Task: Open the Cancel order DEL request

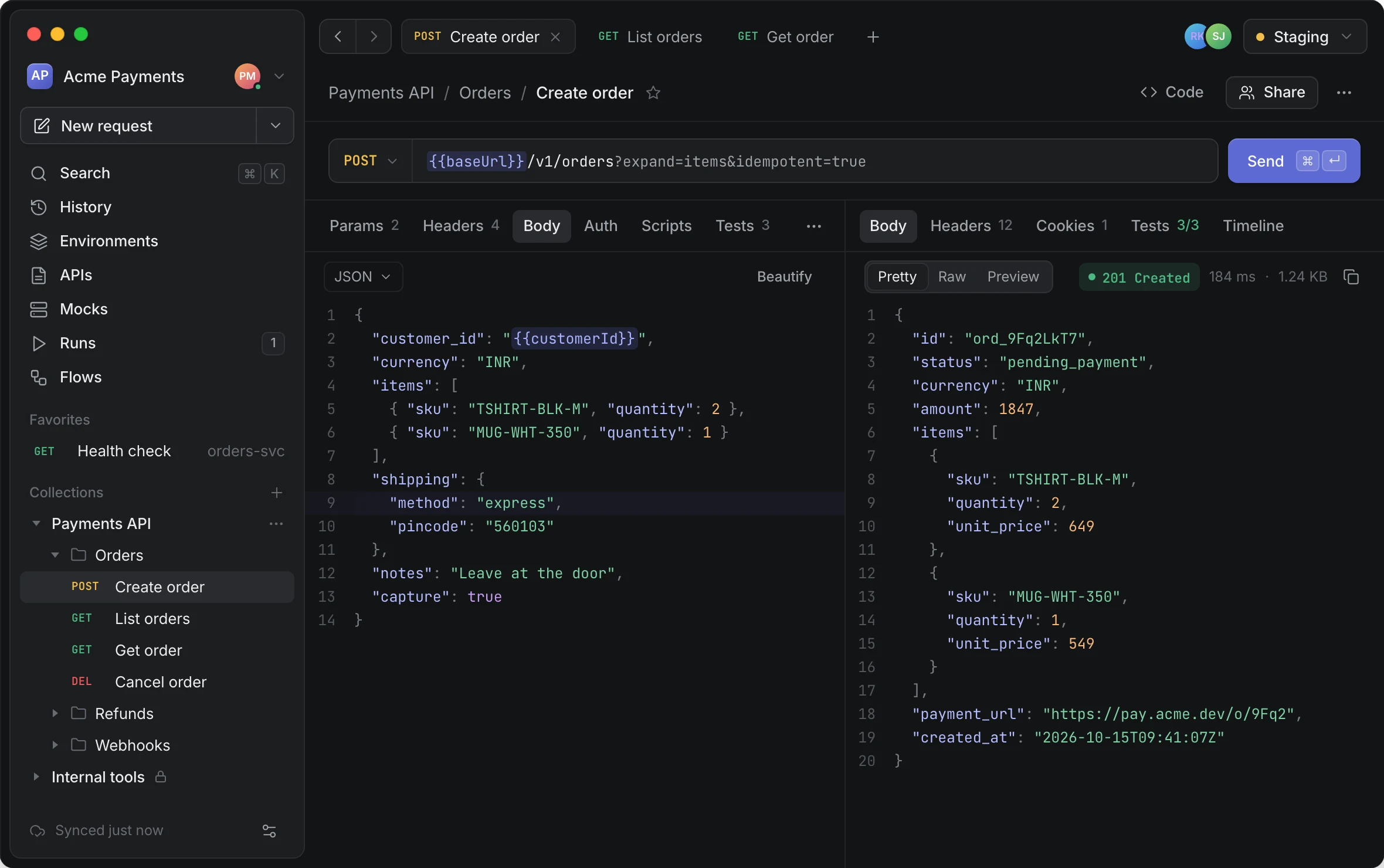Action: pyautogui.click(x=157, y=681)
